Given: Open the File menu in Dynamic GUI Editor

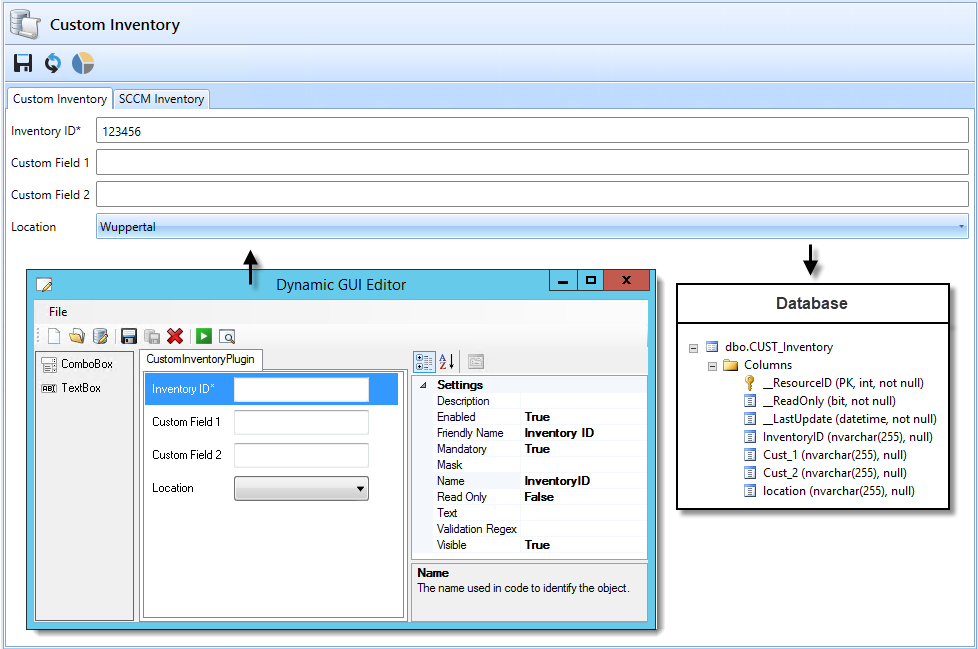Looking at the screenshot, I should [x=58, y=312].
